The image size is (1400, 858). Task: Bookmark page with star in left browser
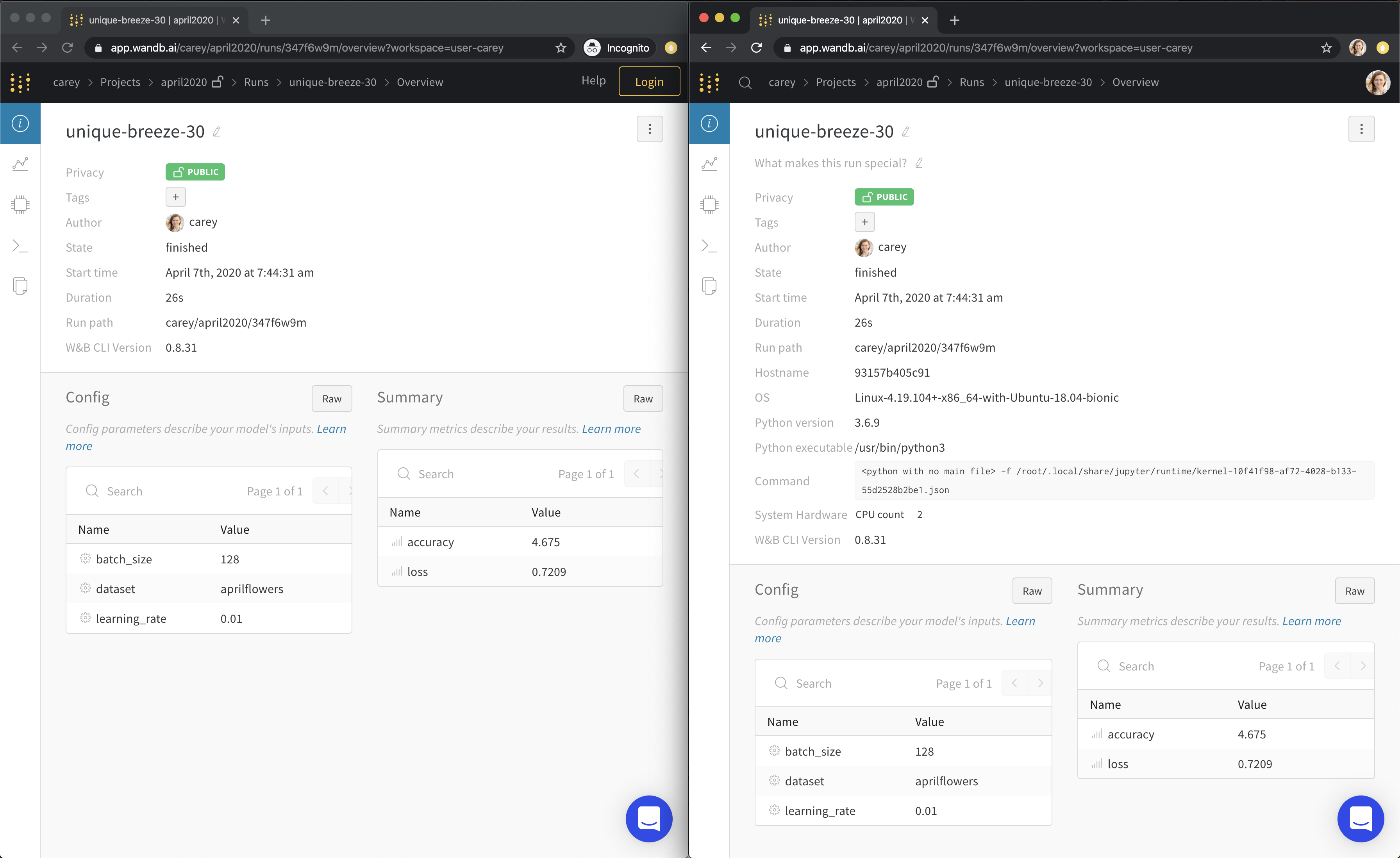tap(561, 48)
